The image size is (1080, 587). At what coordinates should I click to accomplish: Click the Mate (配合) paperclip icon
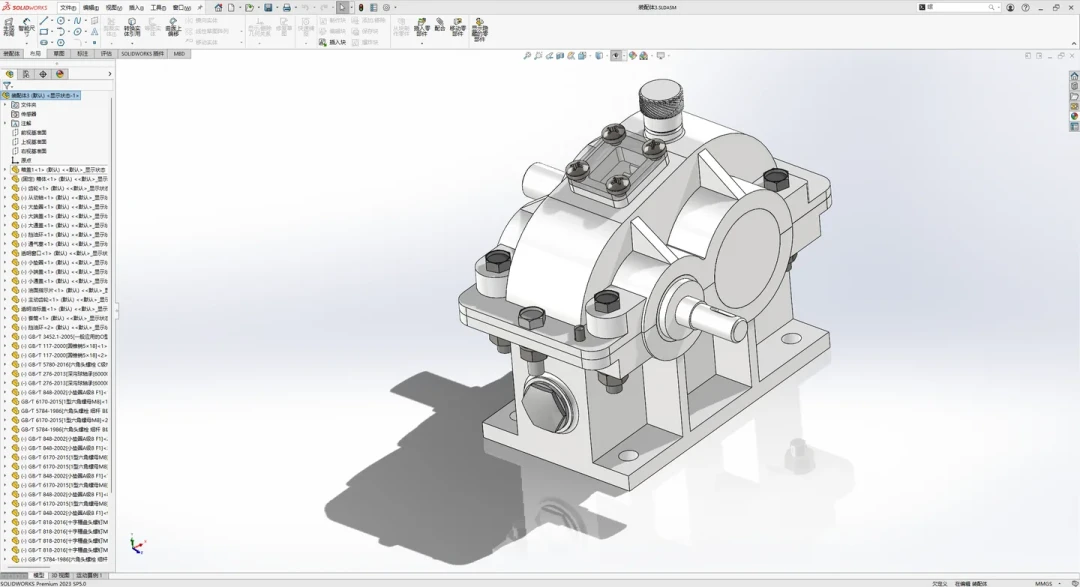pos(439,25)
